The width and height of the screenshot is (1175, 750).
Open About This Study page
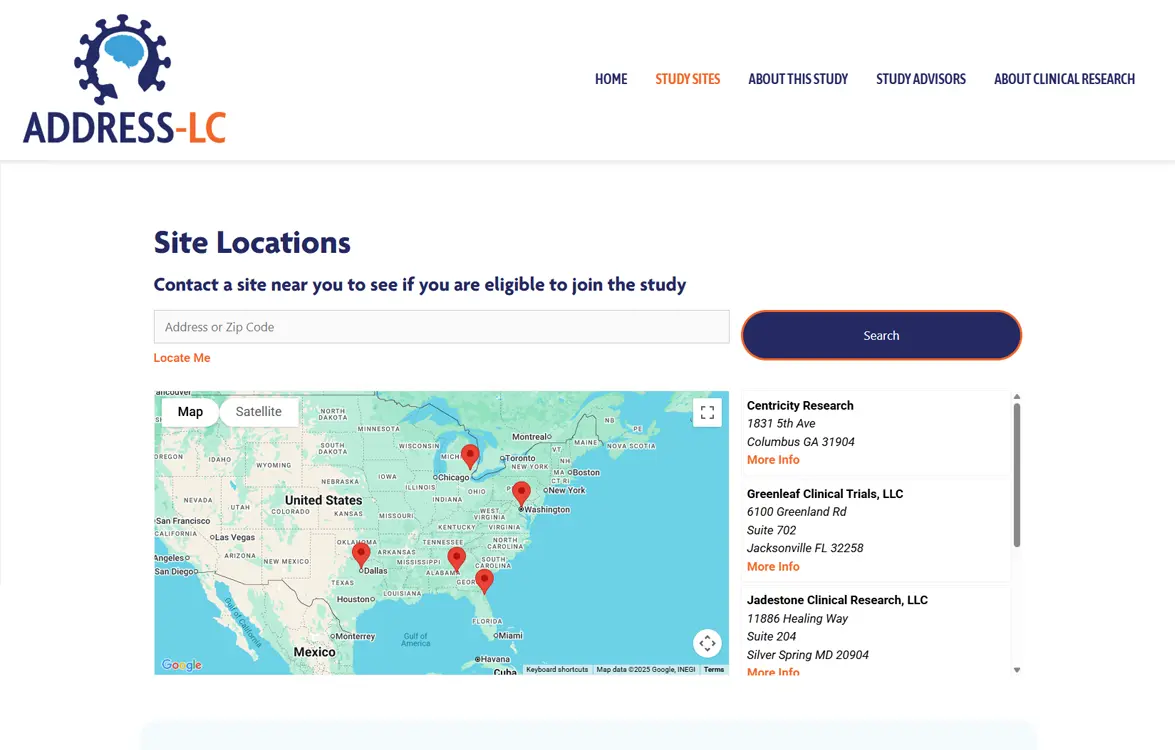[x=798, y=79]
